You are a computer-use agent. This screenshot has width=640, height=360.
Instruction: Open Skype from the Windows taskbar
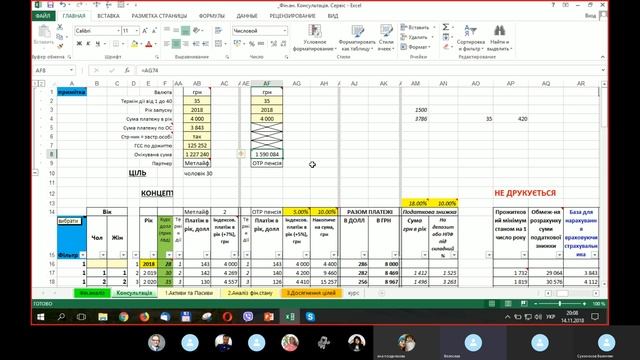pos(310,317)
